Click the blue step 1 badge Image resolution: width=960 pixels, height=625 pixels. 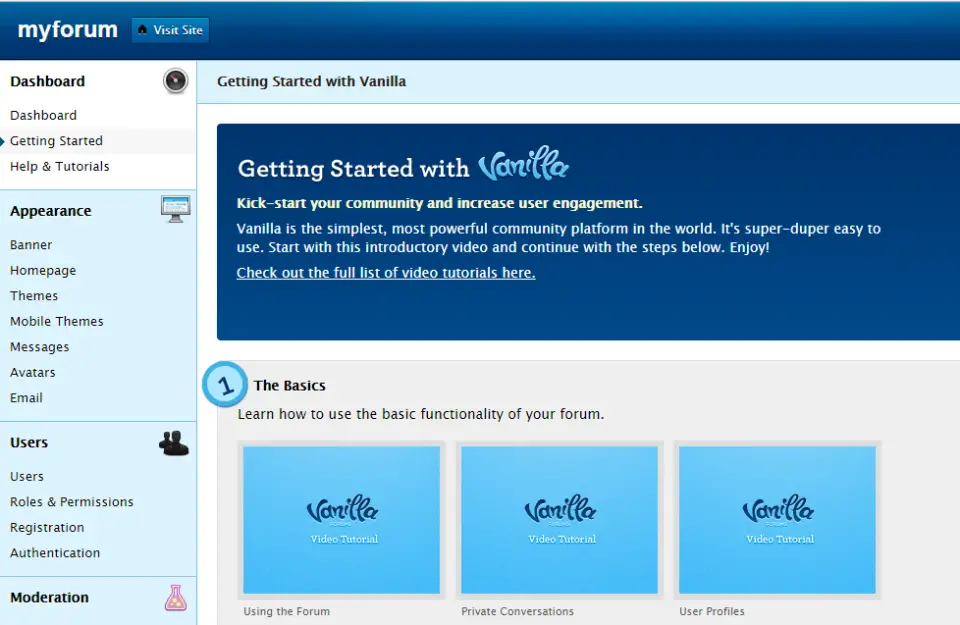(224, 384)
